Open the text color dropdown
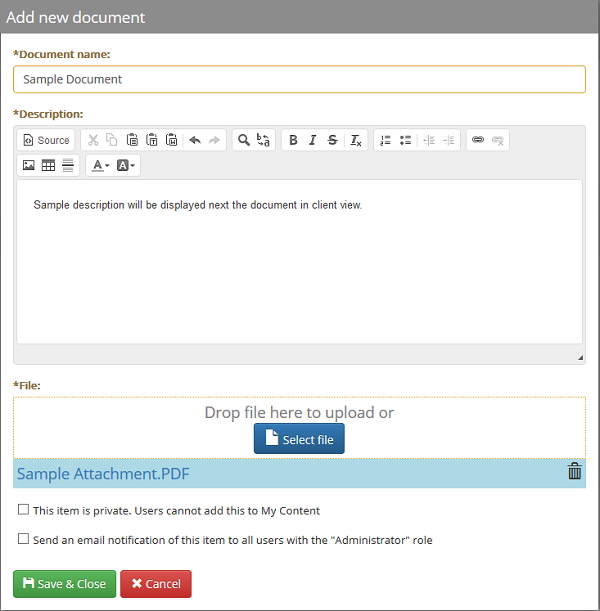 point(100,165)
